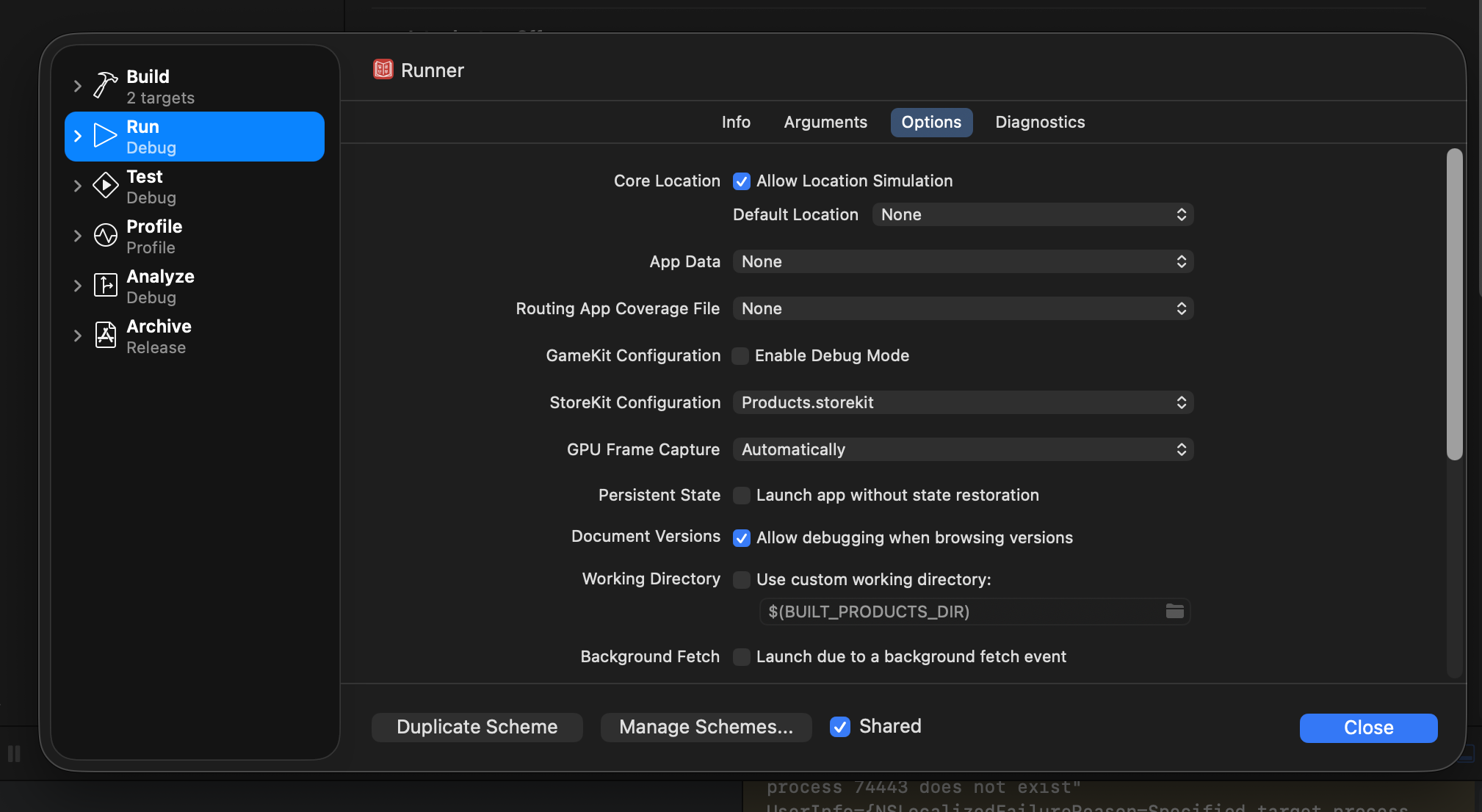Viewport: 1482px width, 812px height.
Task: Switch to the Diagnostics tab
Action: pos(1040,122)
